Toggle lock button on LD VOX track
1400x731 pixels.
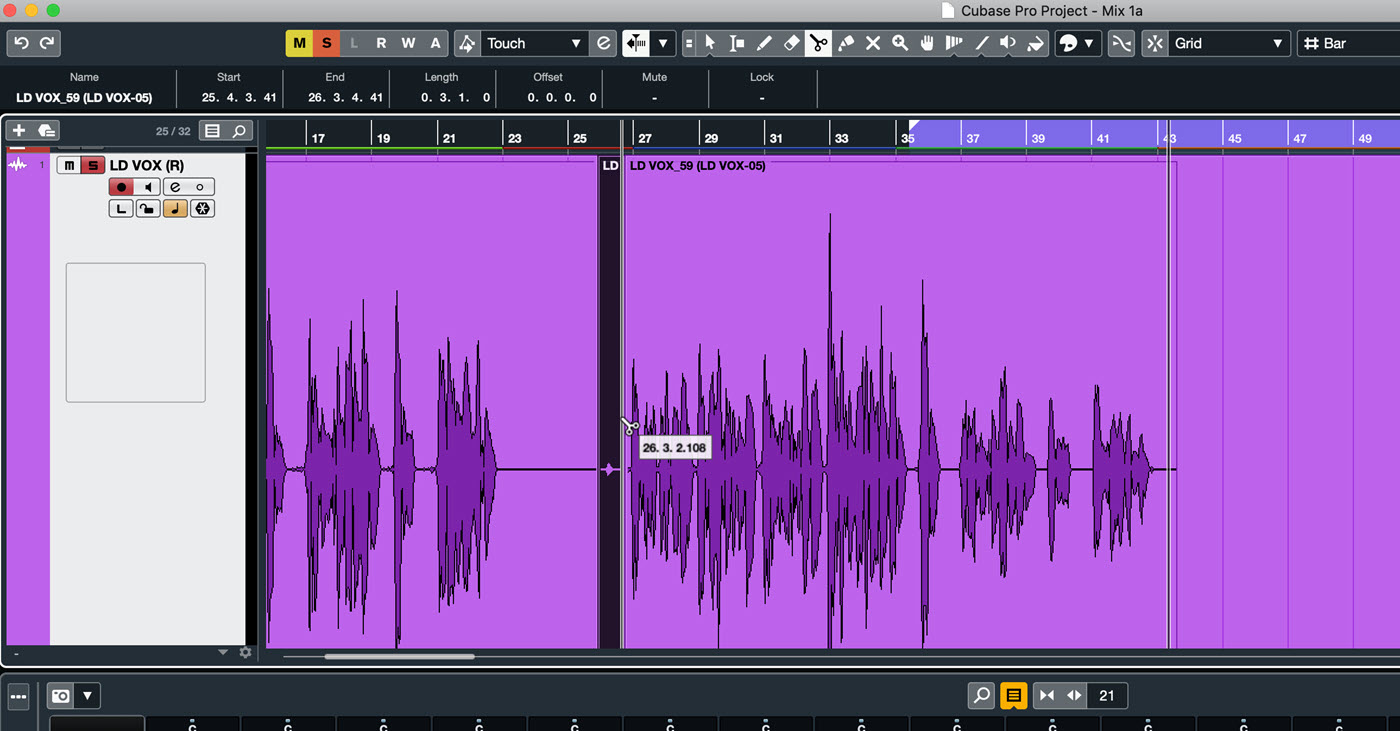coord(148,209)
